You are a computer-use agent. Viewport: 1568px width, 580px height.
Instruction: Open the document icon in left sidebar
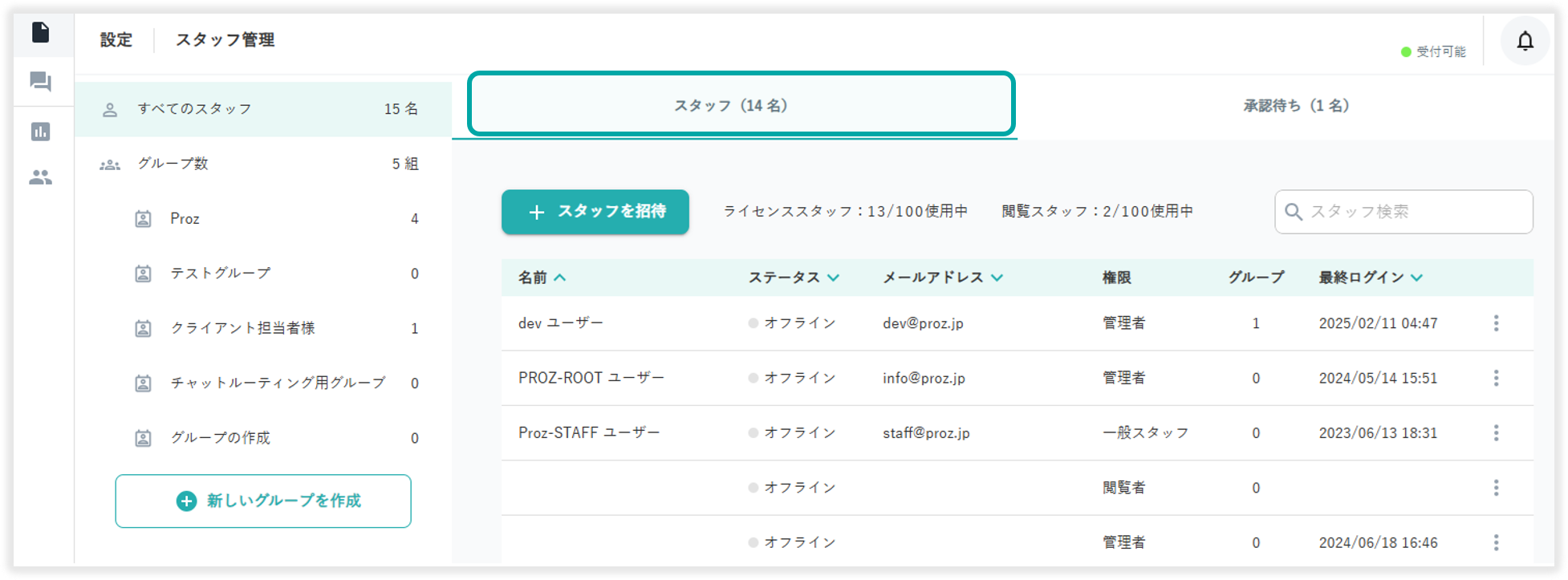point(41,33)
